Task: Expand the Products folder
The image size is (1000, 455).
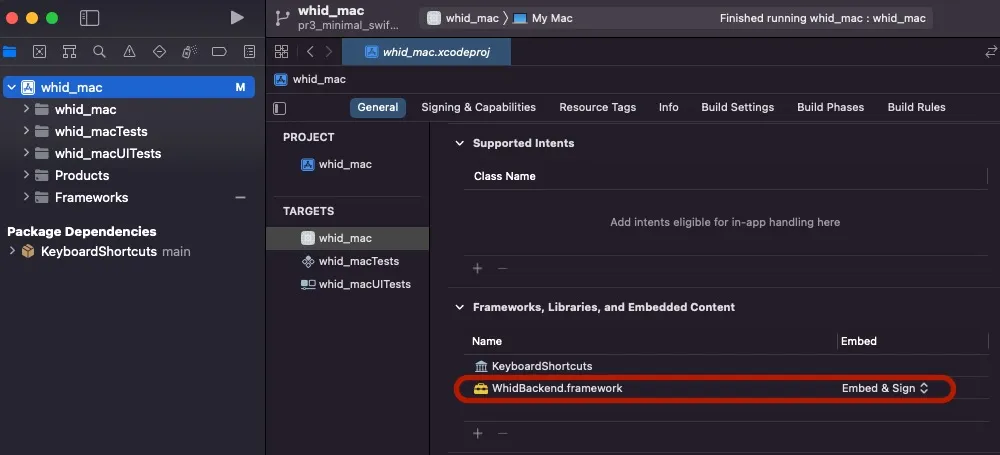Action: click(26, 175)
